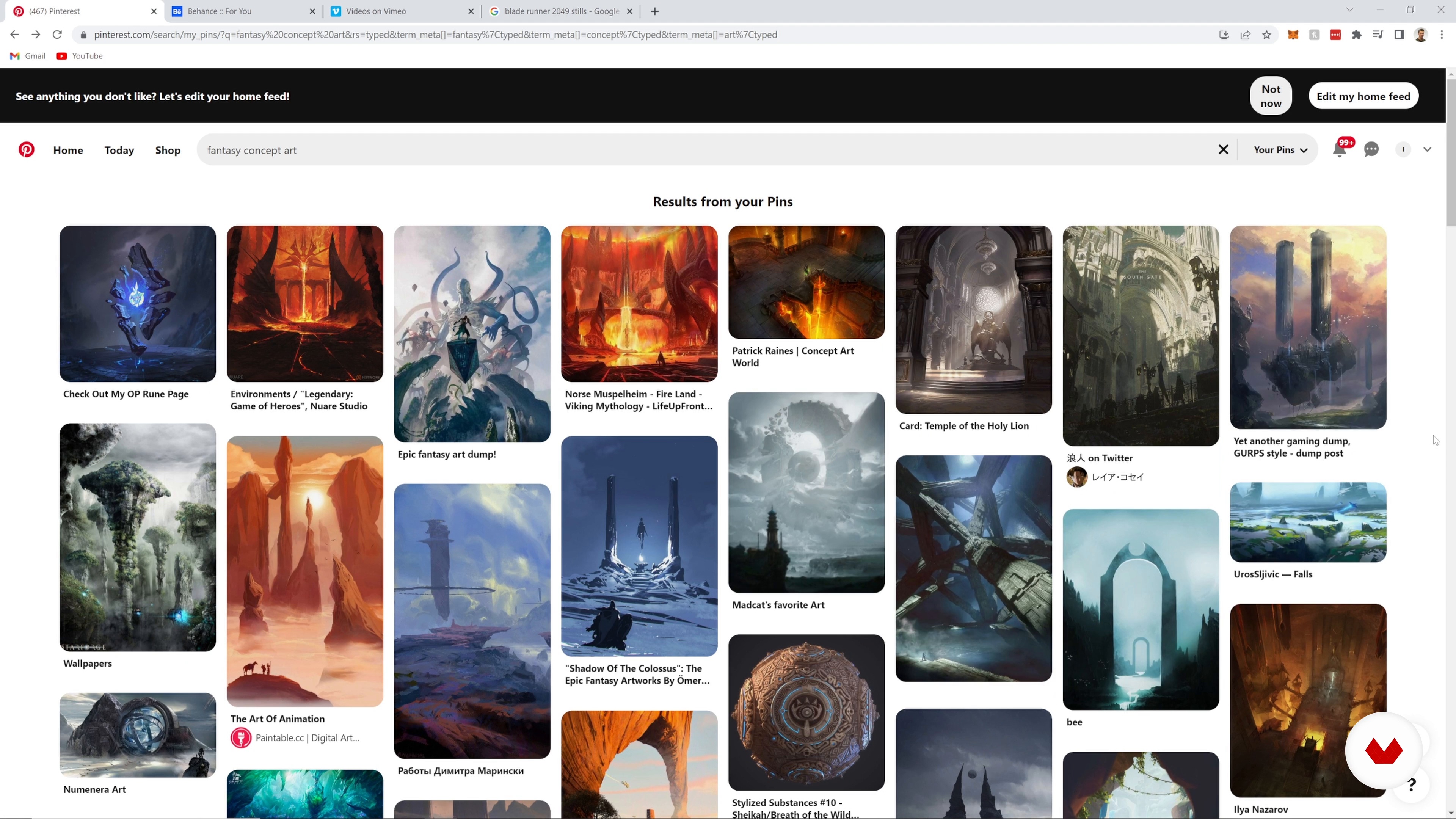Open the Numenera Art pin image

[x=137, y=735]
